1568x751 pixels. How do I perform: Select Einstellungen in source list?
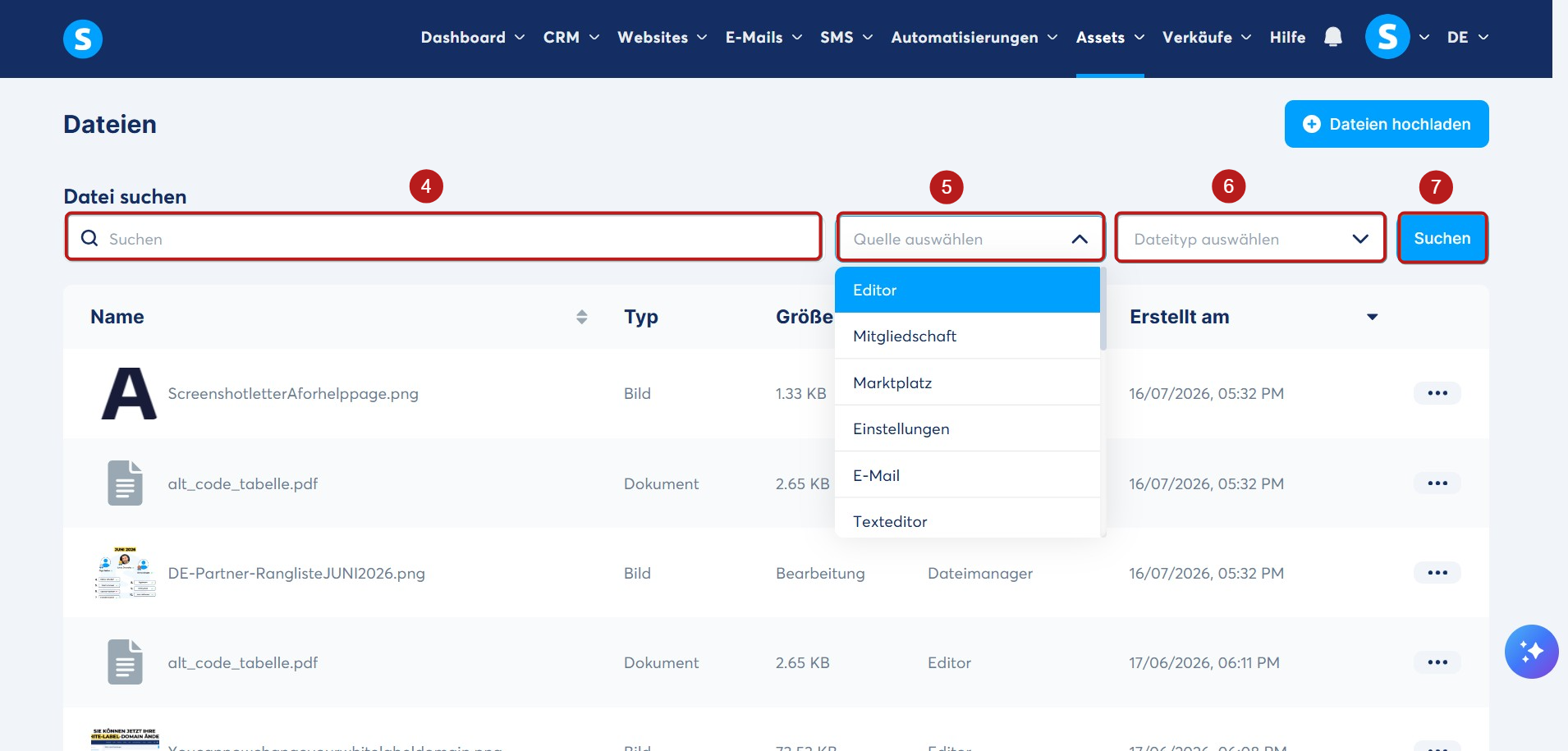[967, 428]
